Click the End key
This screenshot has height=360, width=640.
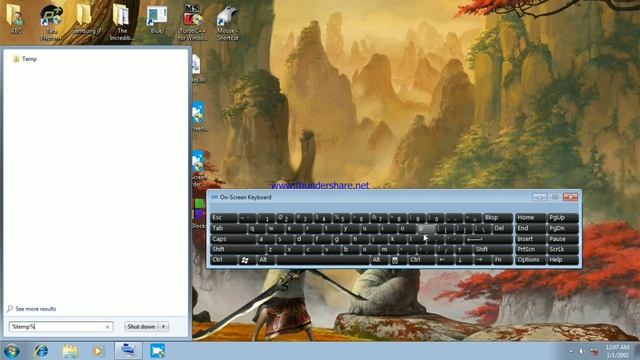point(530,229)
